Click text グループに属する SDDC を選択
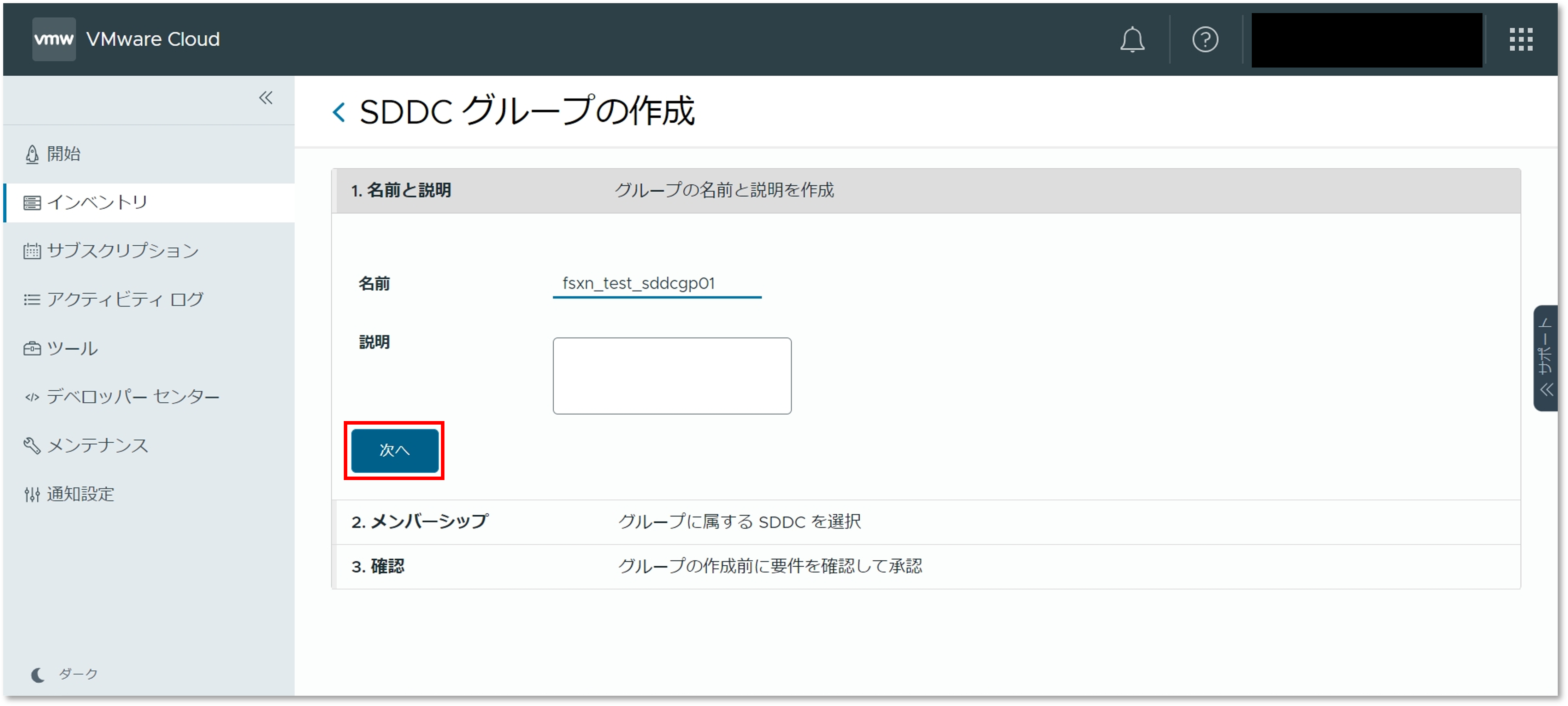This screenshot has height=706, width=1568. point(739,522)
